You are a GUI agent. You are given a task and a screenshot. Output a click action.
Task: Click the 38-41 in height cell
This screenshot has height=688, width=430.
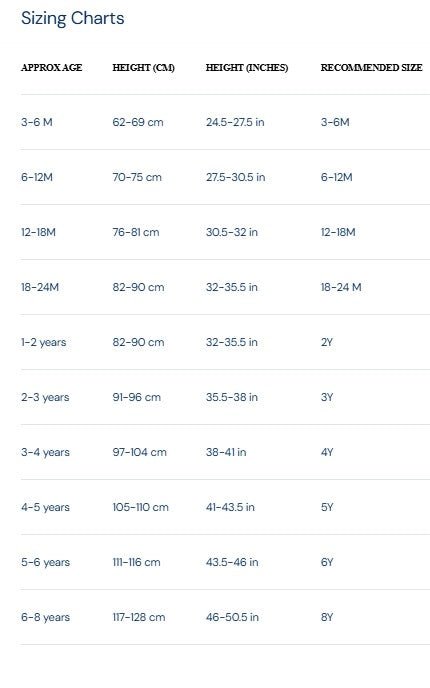coord(226,452)
